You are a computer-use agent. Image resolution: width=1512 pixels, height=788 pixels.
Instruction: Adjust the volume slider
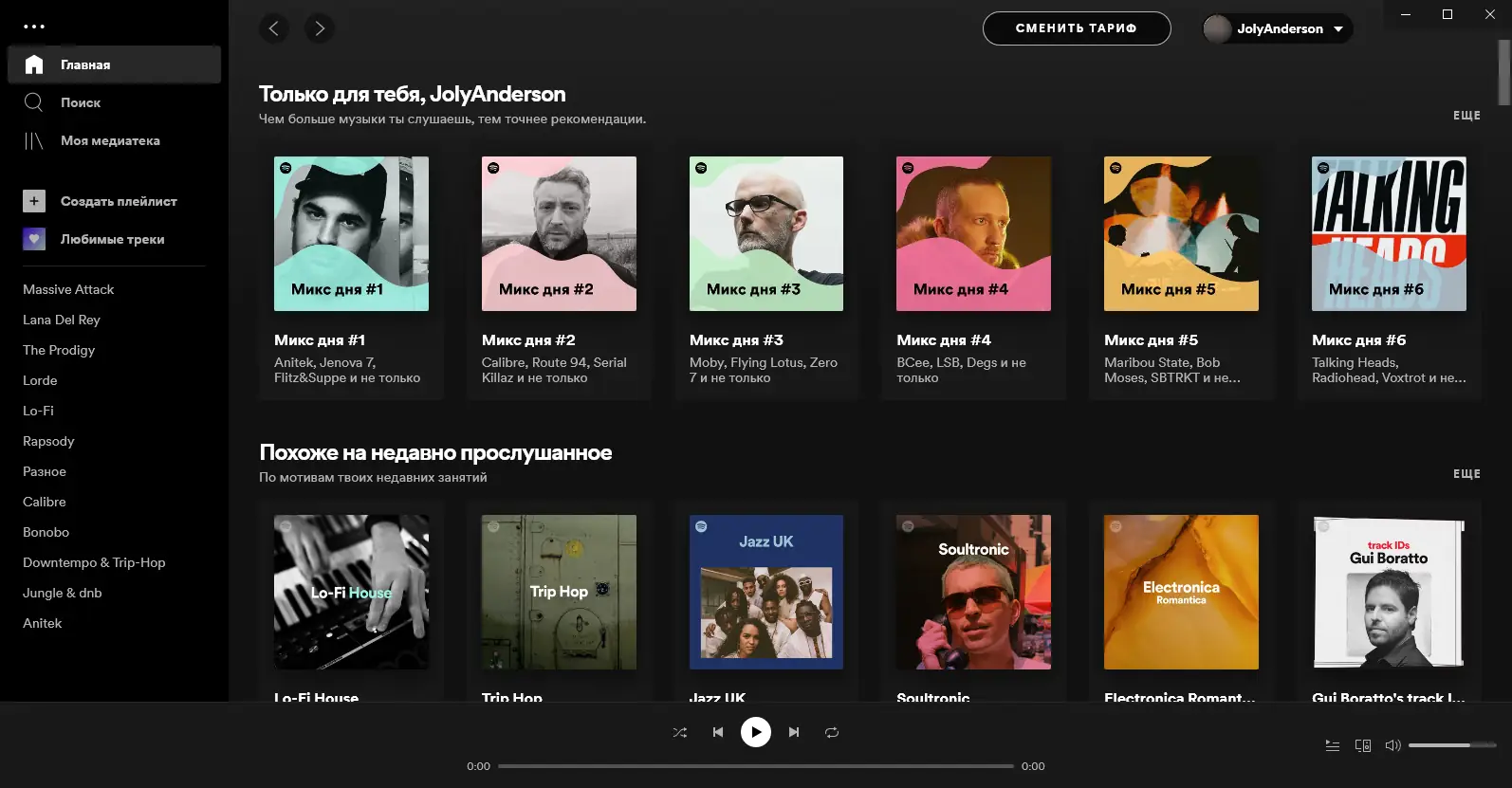click(1451, 745)
